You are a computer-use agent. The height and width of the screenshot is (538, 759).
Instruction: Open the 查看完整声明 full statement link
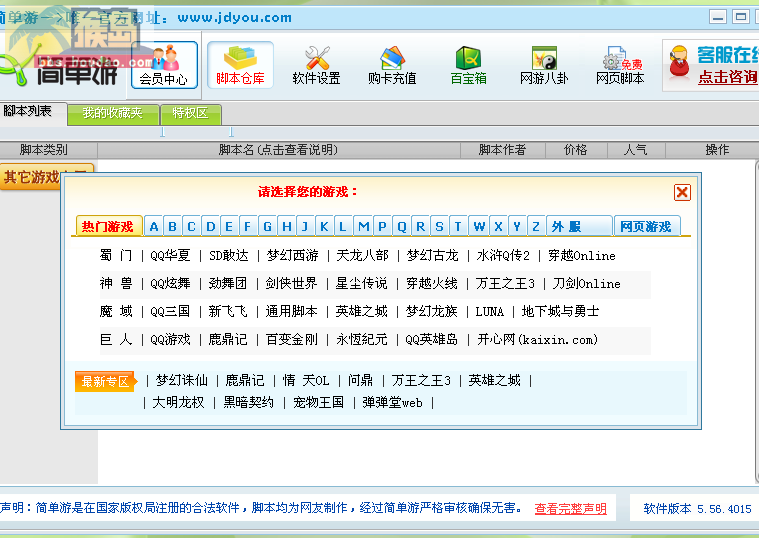(x=571, y=508)
